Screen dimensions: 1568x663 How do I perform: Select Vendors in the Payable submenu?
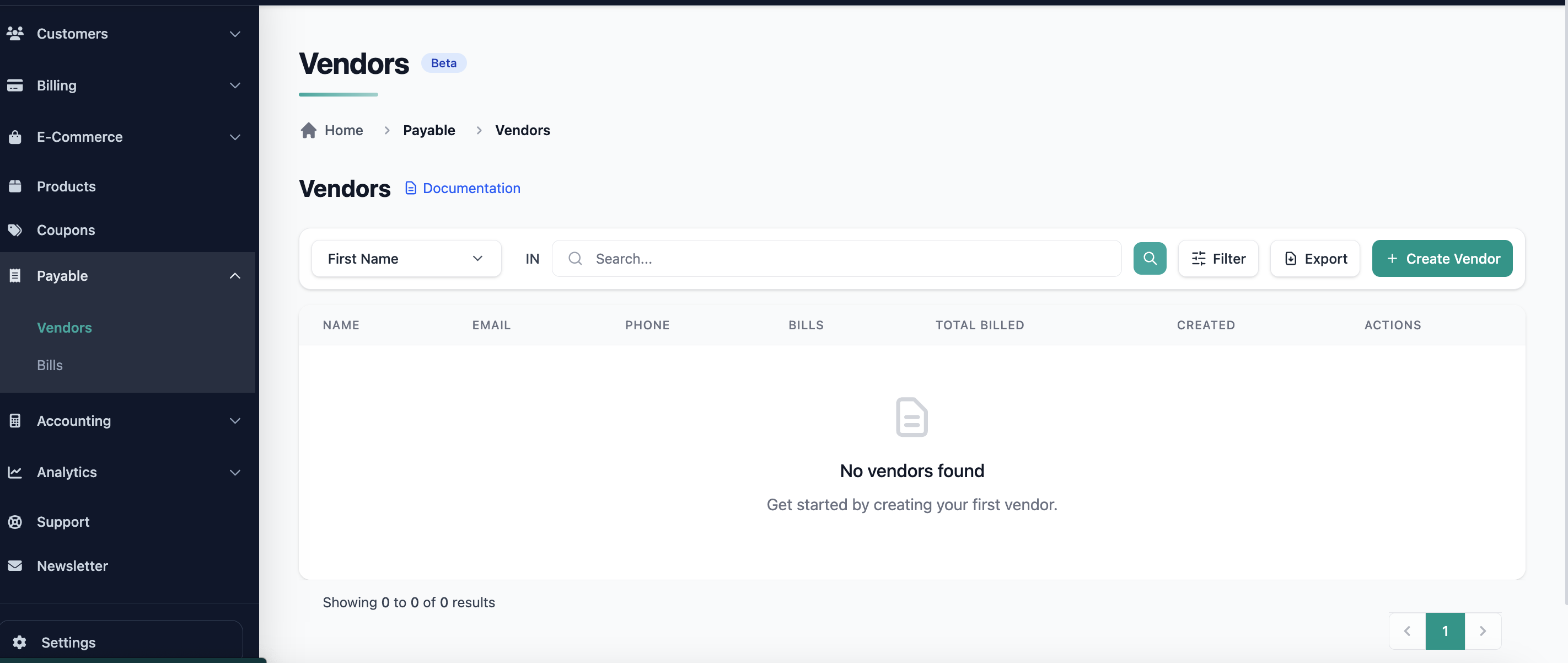point(65,328)
